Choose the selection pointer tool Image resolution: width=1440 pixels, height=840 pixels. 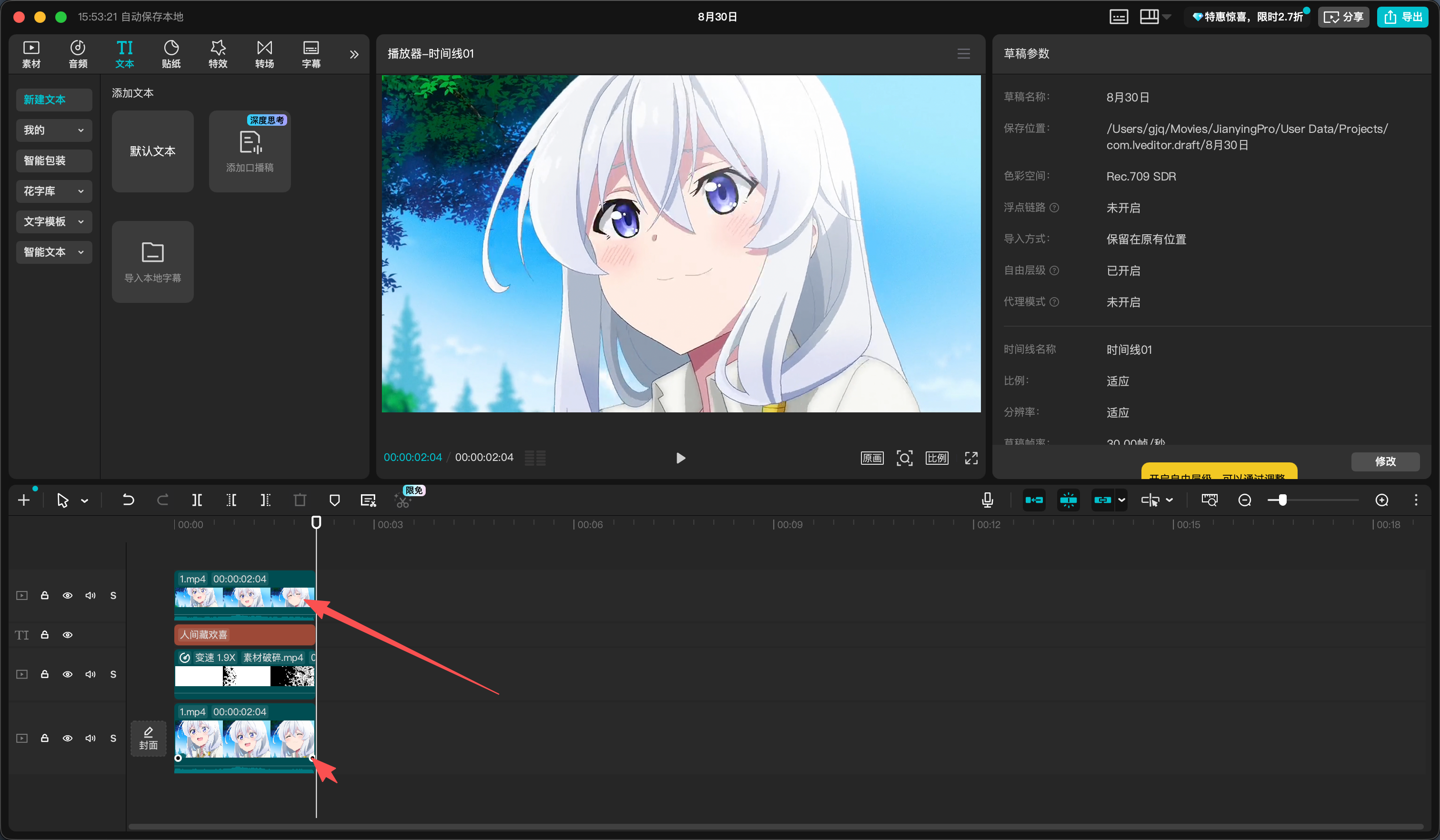point(63,500)
